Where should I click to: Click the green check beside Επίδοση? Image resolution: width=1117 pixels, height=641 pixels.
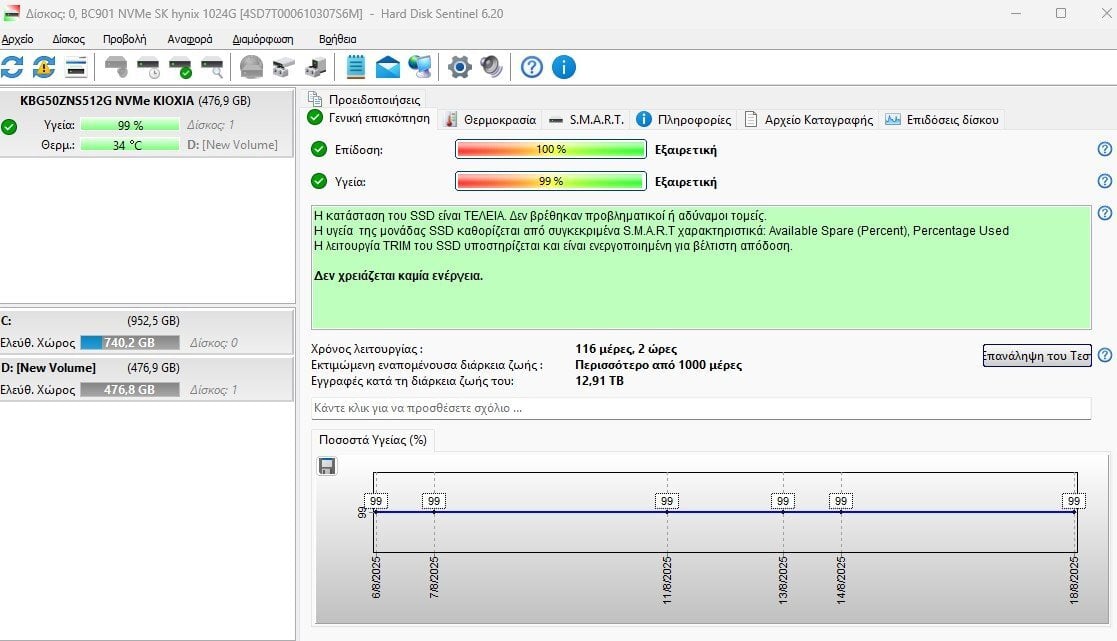point(319,149)
